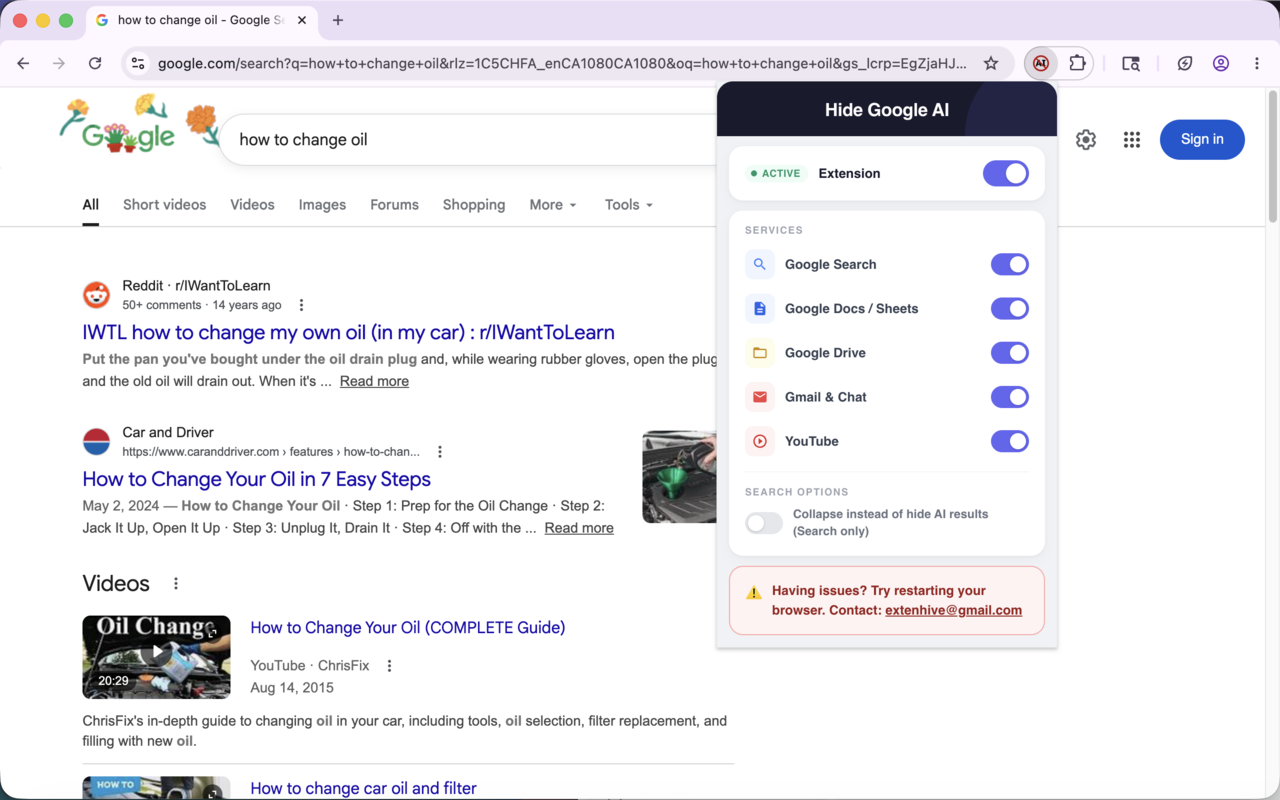Click the YouTube play service icon
The height and width of the screenshot is (800, 1280).
[760, 441]
